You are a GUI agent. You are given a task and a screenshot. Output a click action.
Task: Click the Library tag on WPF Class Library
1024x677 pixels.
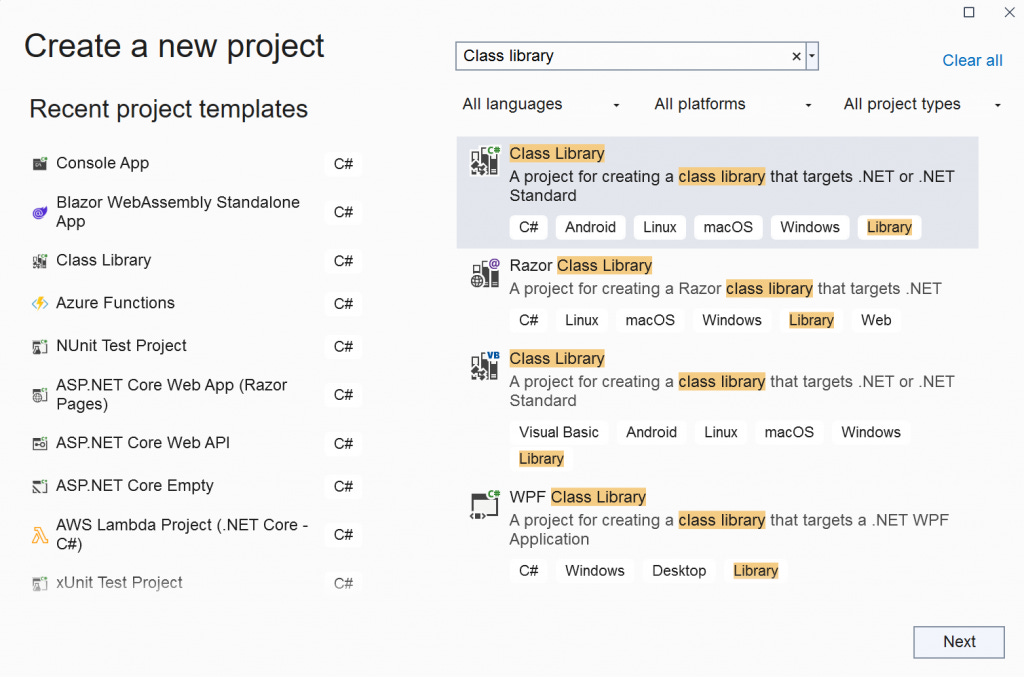coord(756,571)
